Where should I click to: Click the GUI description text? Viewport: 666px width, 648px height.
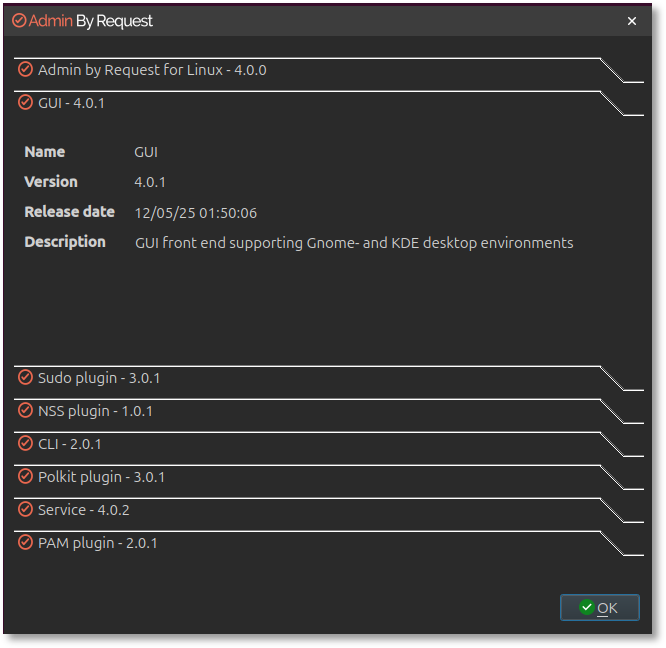[x=354, y=242]
